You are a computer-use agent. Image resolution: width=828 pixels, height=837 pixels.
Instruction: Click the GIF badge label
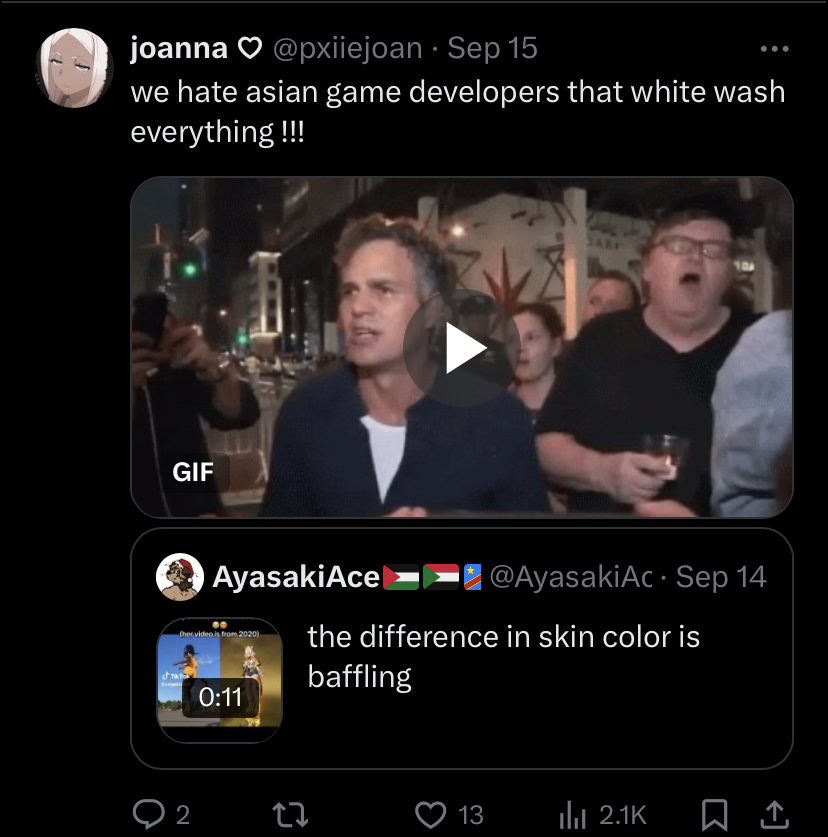coord(193,472)
